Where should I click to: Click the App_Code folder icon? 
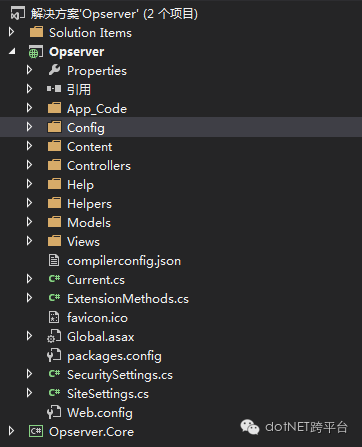point(54,108)
